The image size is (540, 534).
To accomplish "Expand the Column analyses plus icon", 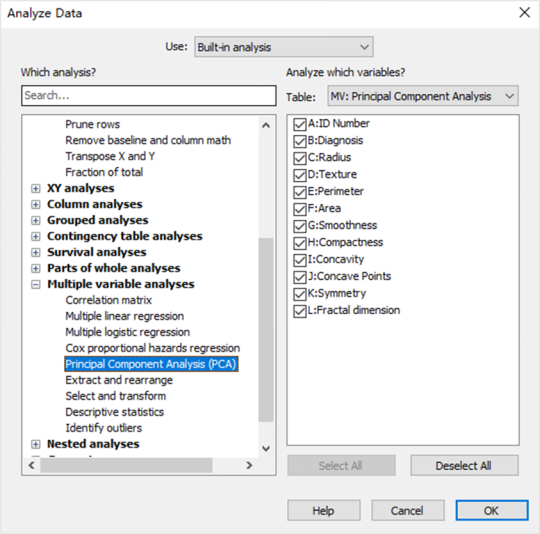I will [x=35, y=205].
